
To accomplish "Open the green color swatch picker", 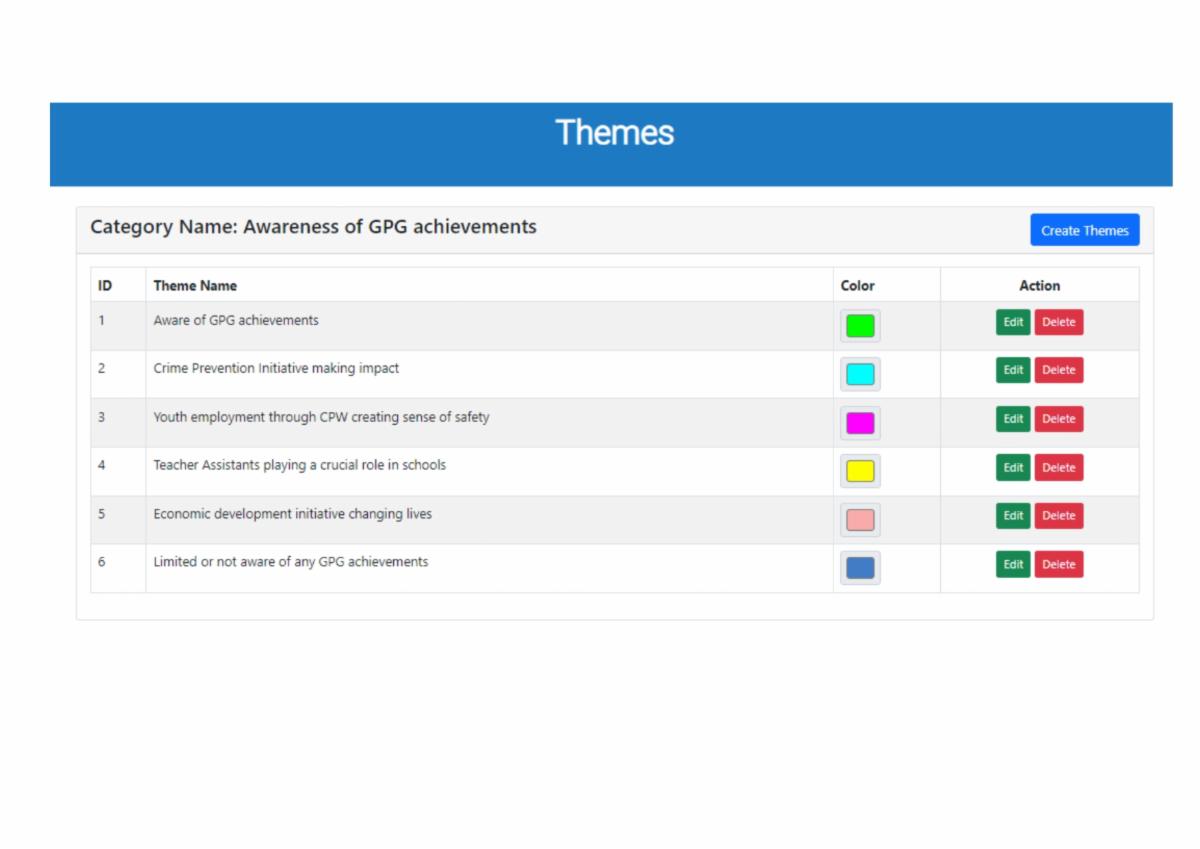I will pos(860,326).
